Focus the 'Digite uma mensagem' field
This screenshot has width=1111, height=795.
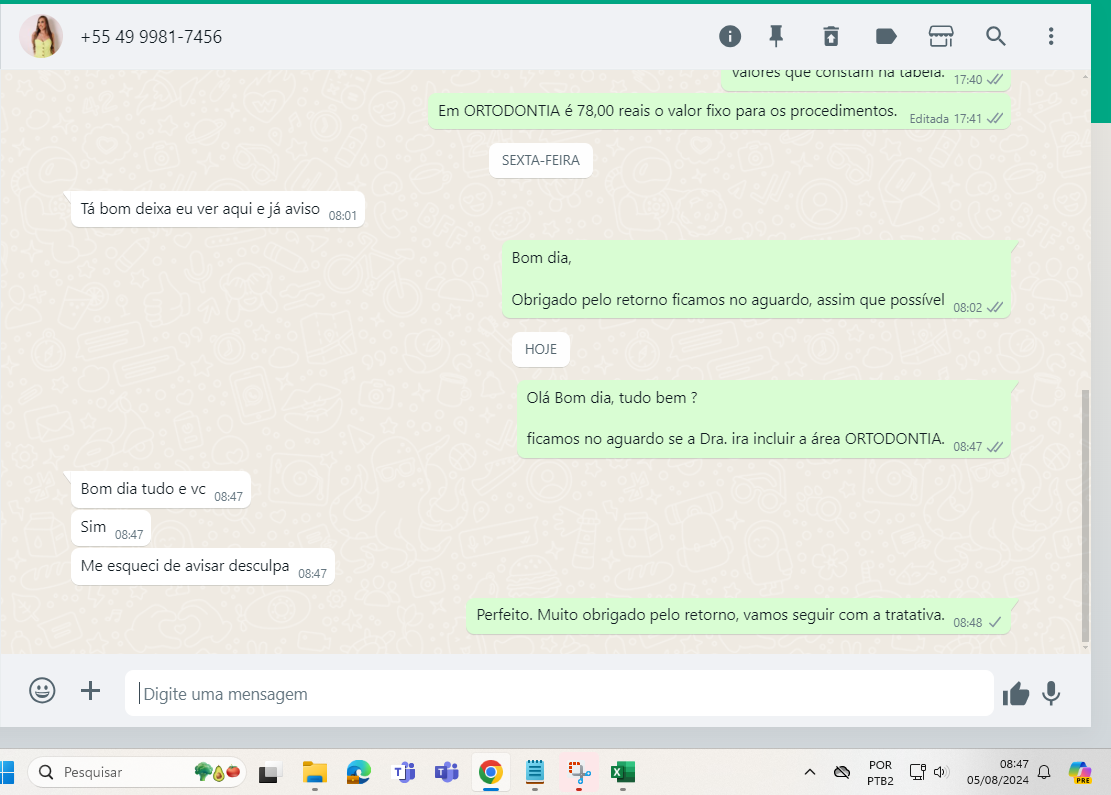pos(559,694)
